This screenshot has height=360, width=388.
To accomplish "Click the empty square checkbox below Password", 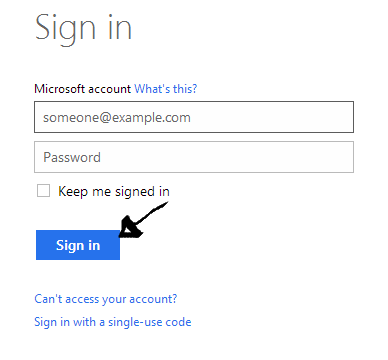I will (x=43, y=191).
